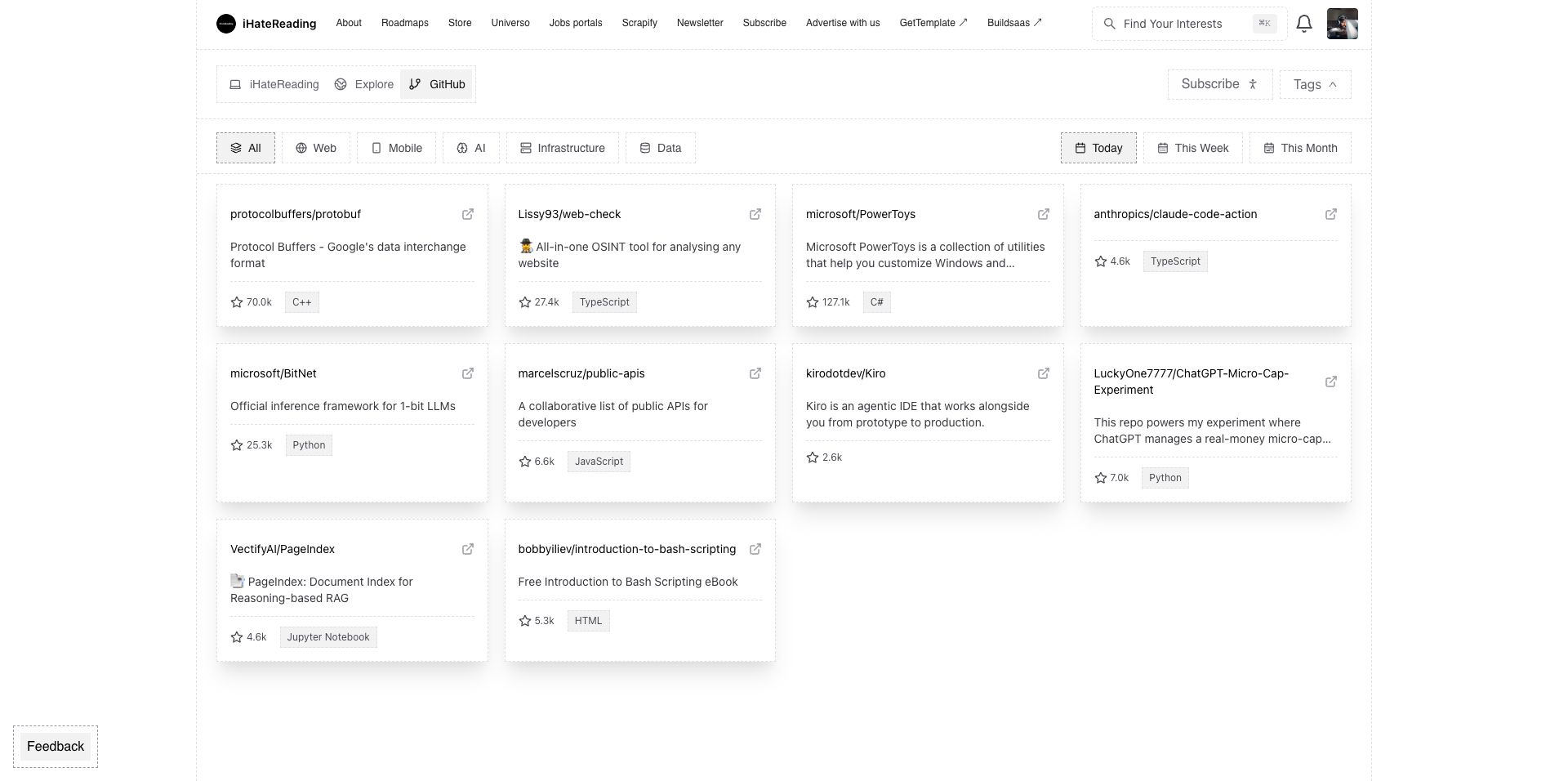This screenshot has height=781, width=1568.
Task: Click the Jupyter Notebook language tag
Action: [328, 637]
